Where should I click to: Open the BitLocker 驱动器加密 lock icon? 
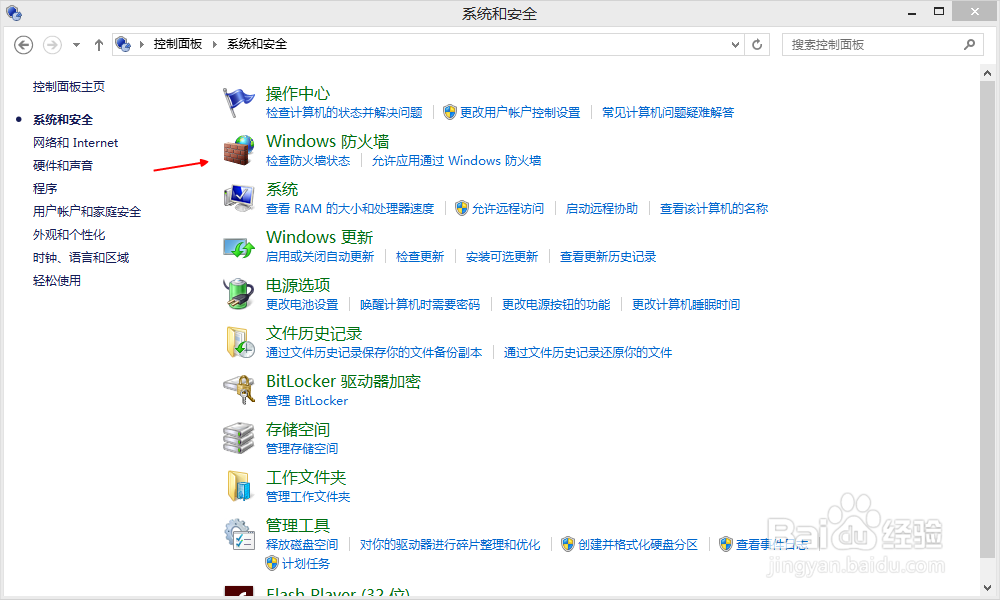(238, 389)
